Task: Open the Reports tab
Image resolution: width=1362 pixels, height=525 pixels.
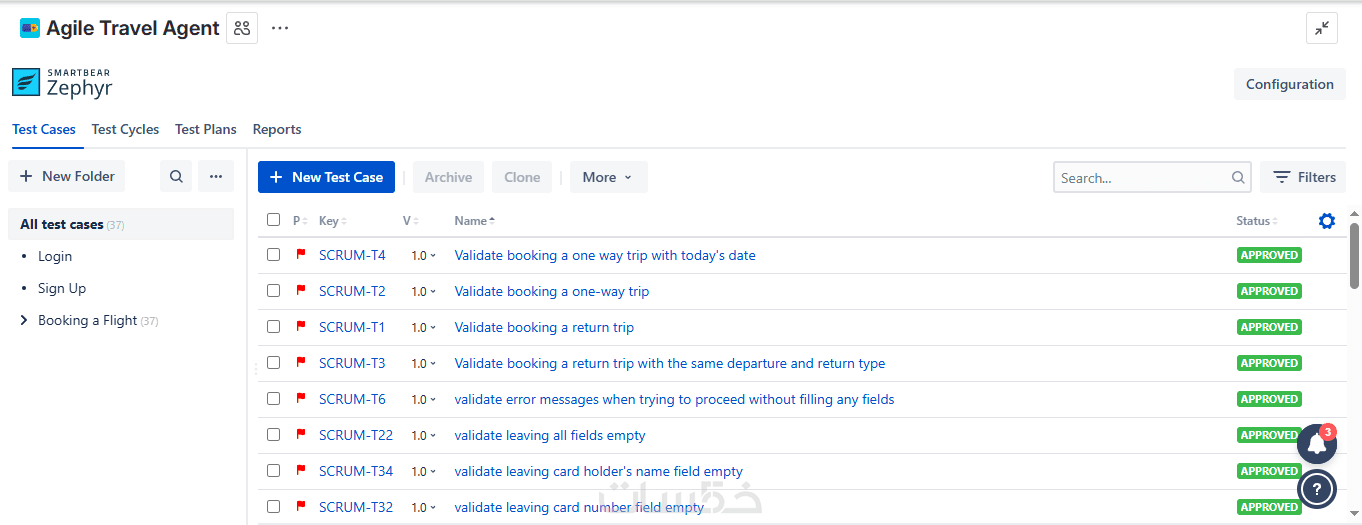Action: click(x=277, y=129)
